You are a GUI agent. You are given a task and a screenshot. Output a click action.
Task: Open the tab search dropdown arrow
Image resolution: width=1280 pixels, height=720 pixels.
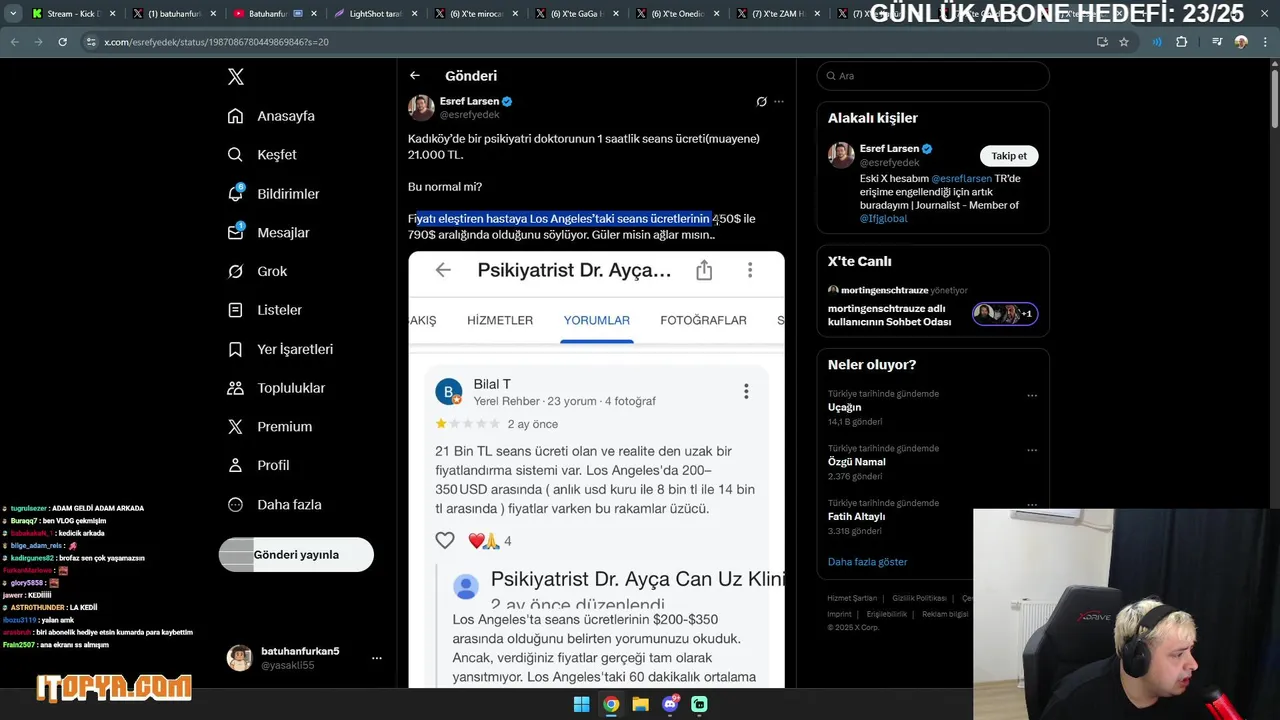(x=14, y=14)
